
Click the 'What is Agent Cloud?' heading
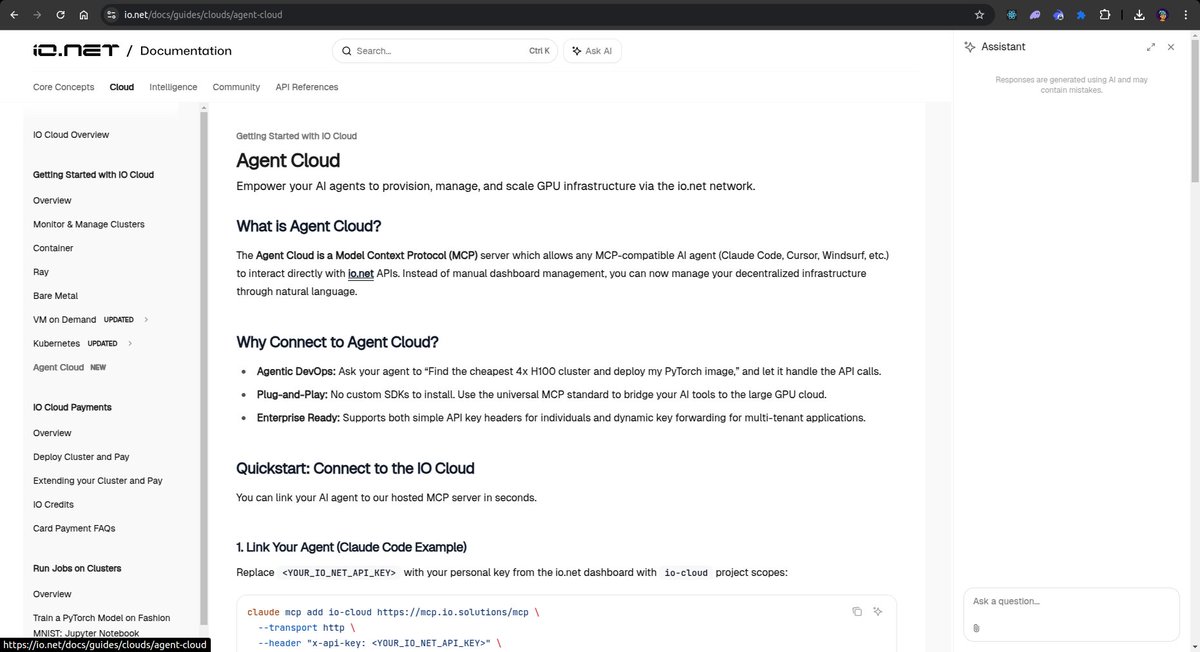[309, 226]
